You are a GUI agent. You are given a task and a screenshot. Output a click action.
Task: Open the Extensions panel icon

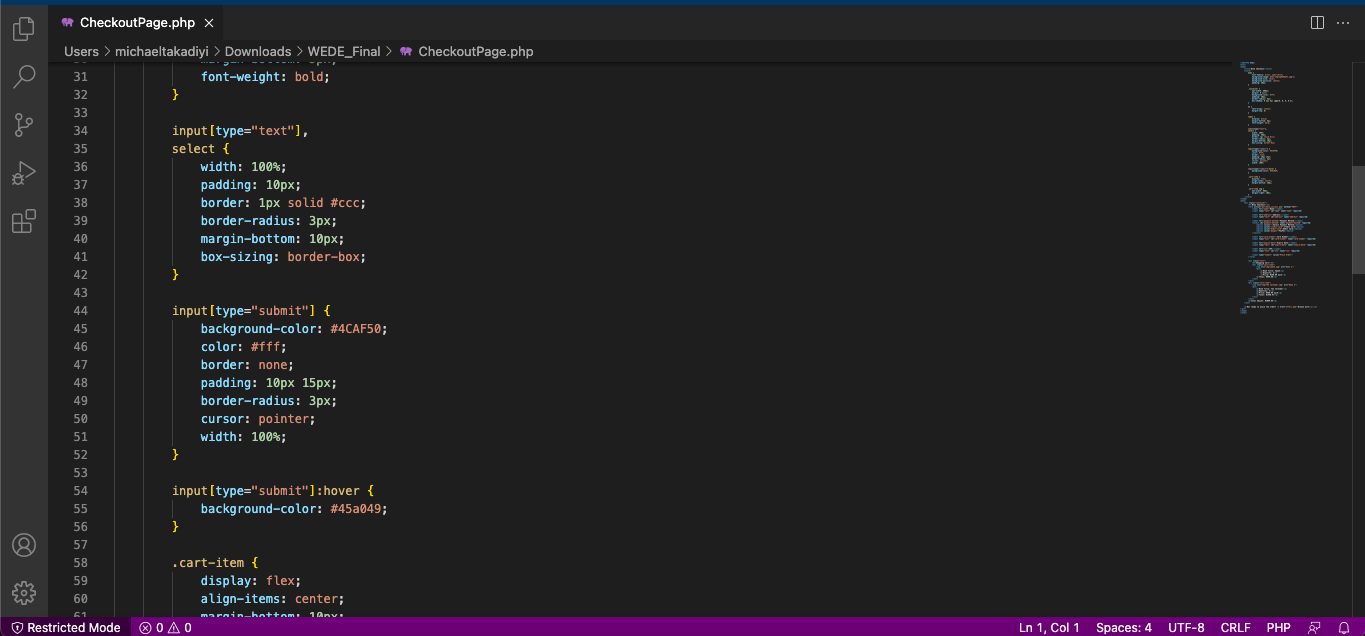pos(23,221)
